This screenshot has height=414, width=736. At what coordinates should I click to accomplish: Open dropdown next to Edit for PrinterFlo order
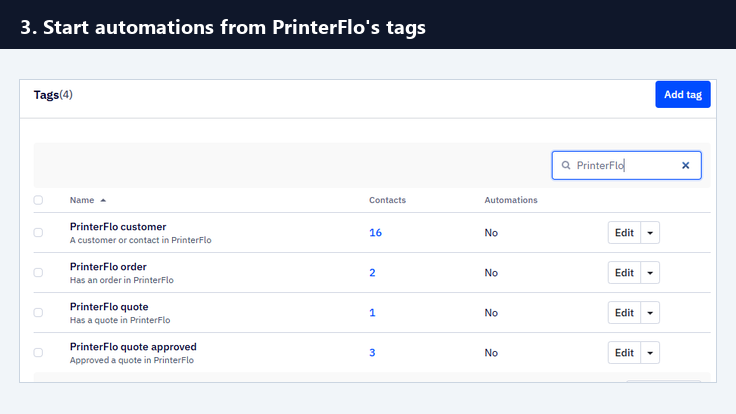pos(650,273)
